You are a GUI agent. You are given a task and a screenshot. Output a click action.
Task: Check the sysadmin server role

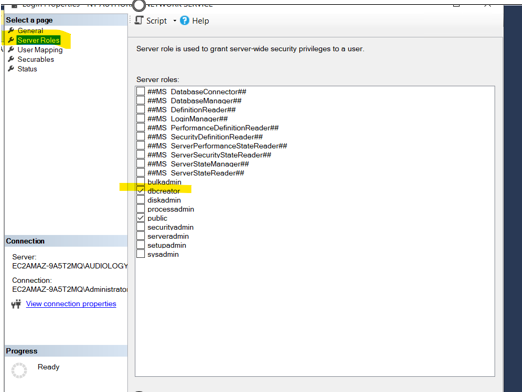(x=141, y=254)
